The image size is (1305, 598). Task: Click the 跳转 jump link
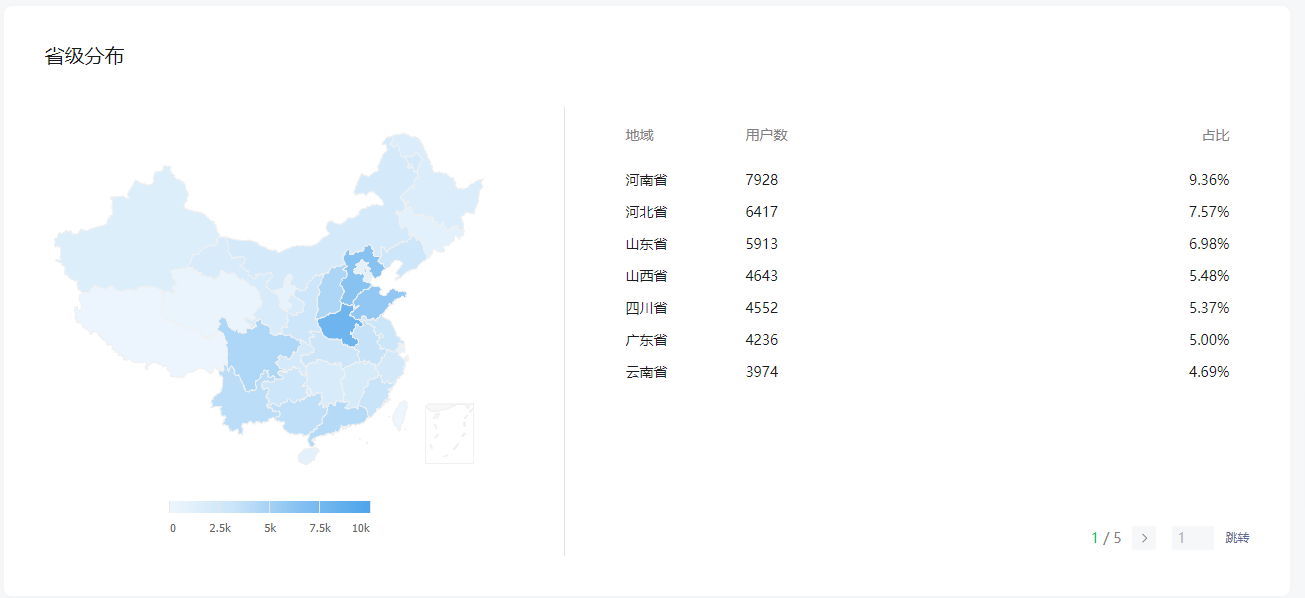[1237, 538]
